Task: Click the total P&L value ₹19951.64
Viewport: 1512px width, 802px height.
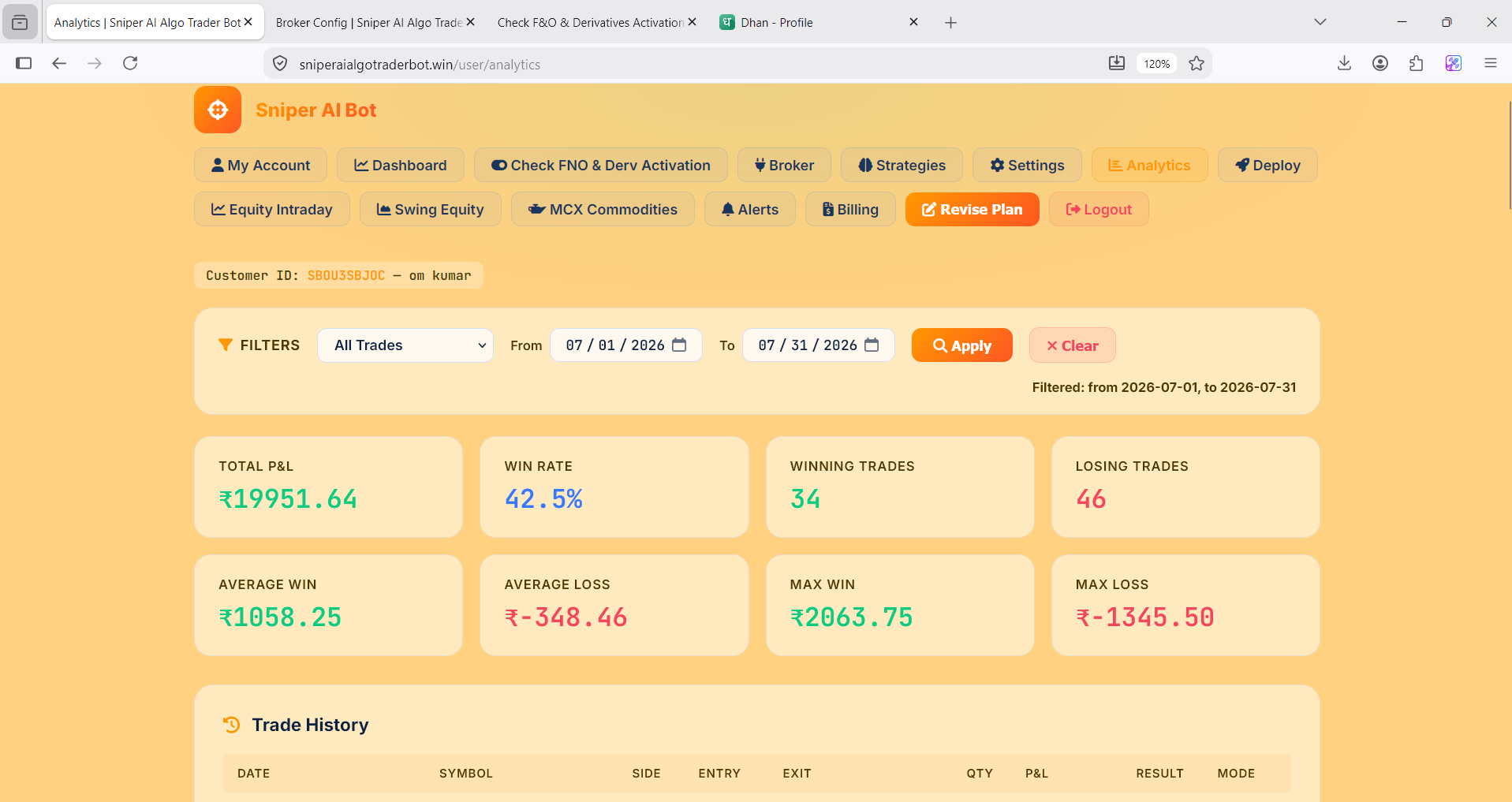Action: (x=288, y=498)
